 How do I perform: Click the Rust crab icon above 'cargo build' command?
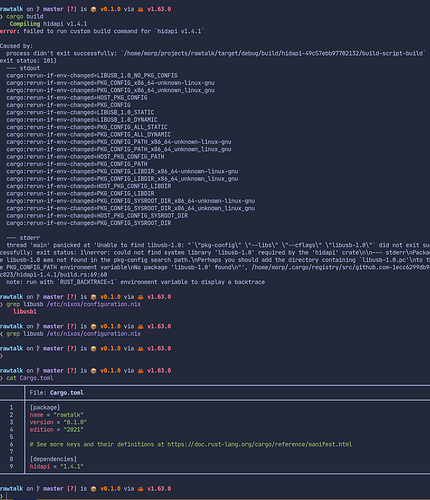click(x=141, y=9)
